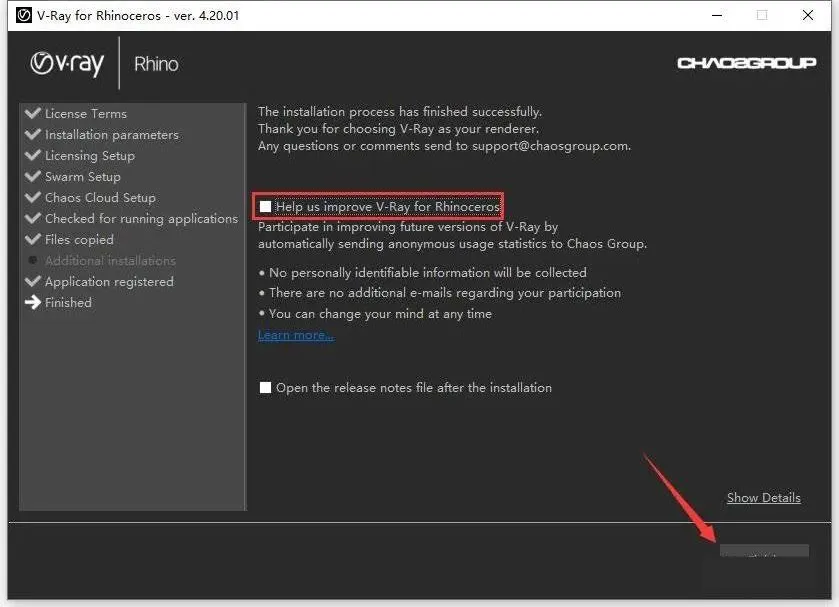
Task: Click the checkmark icon beside License Terms
Action: [33, 113]
